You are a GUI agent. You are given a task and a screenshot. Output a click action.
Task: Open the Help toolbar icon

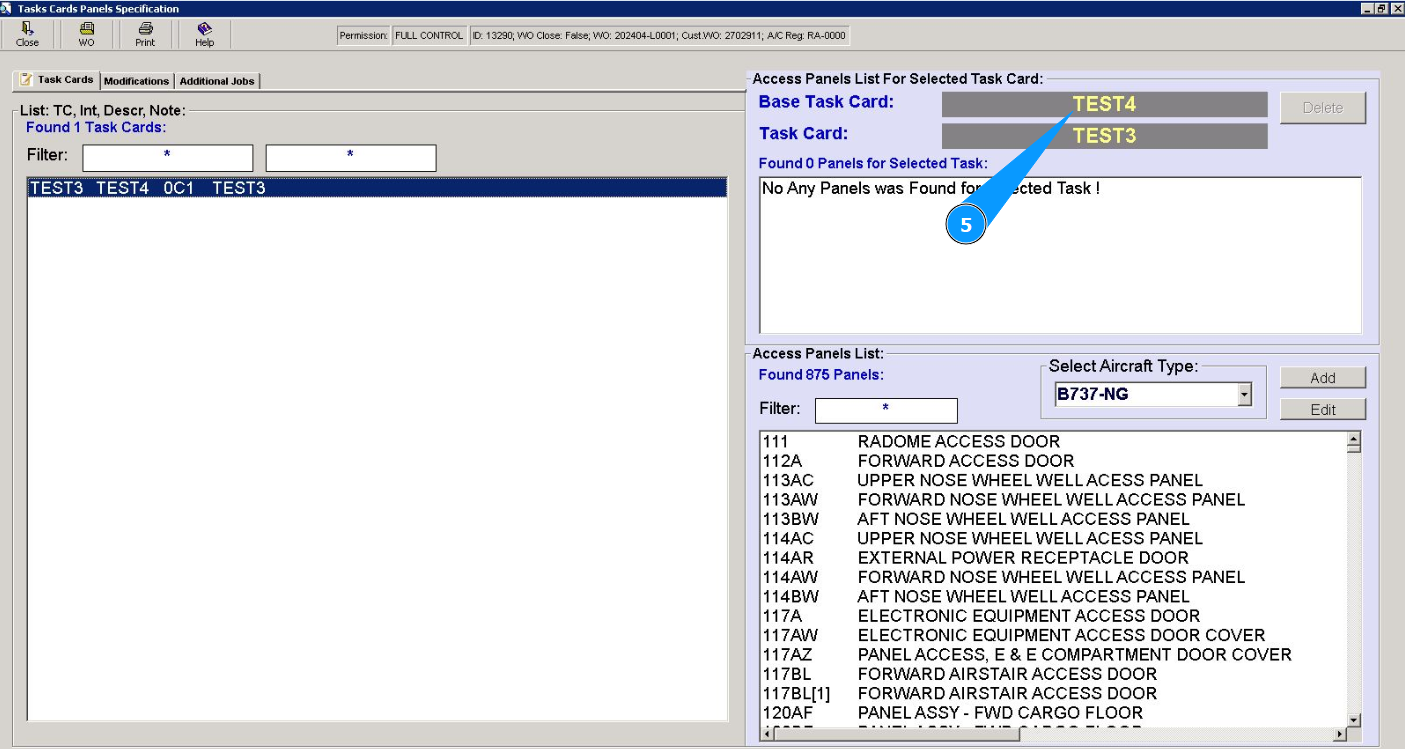204,35
